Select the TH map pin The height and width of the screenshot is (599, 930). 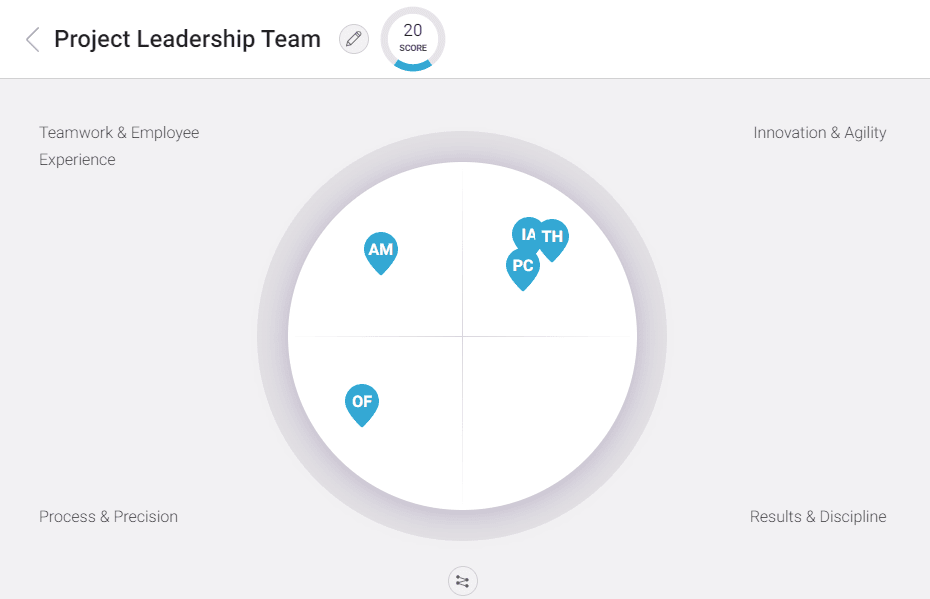coord(555,238)
